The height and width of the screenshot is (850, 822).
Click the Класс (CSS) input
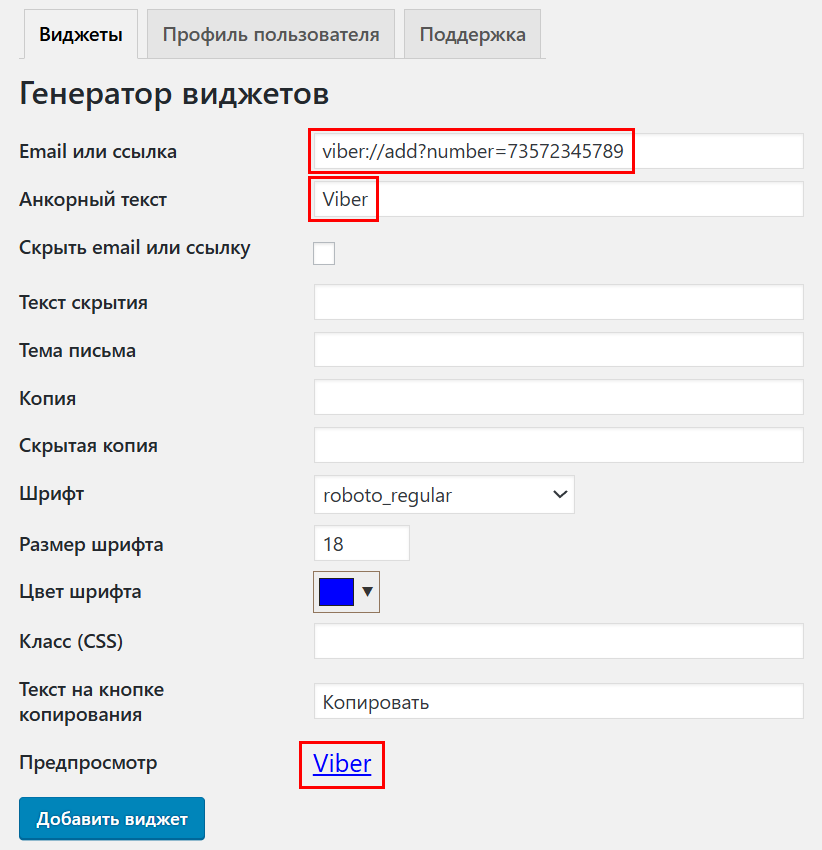(558, 641)
